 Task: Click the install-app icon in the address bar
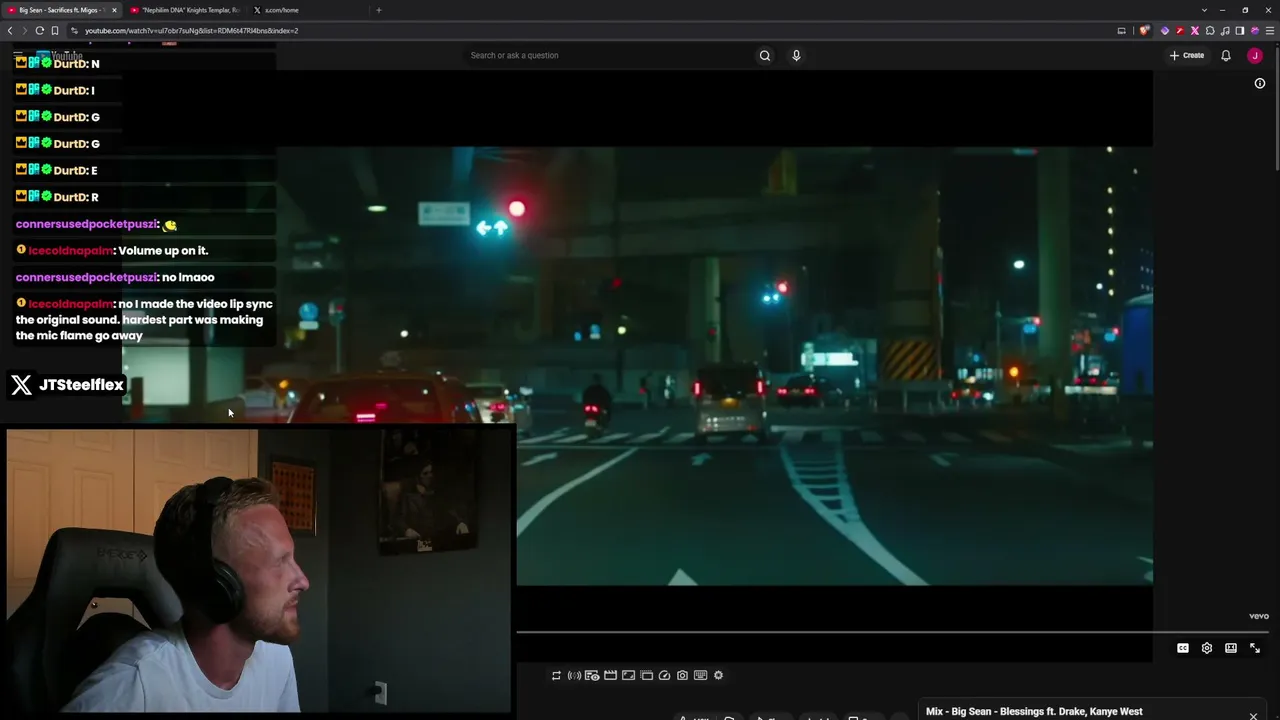(x=1122, y=31)
